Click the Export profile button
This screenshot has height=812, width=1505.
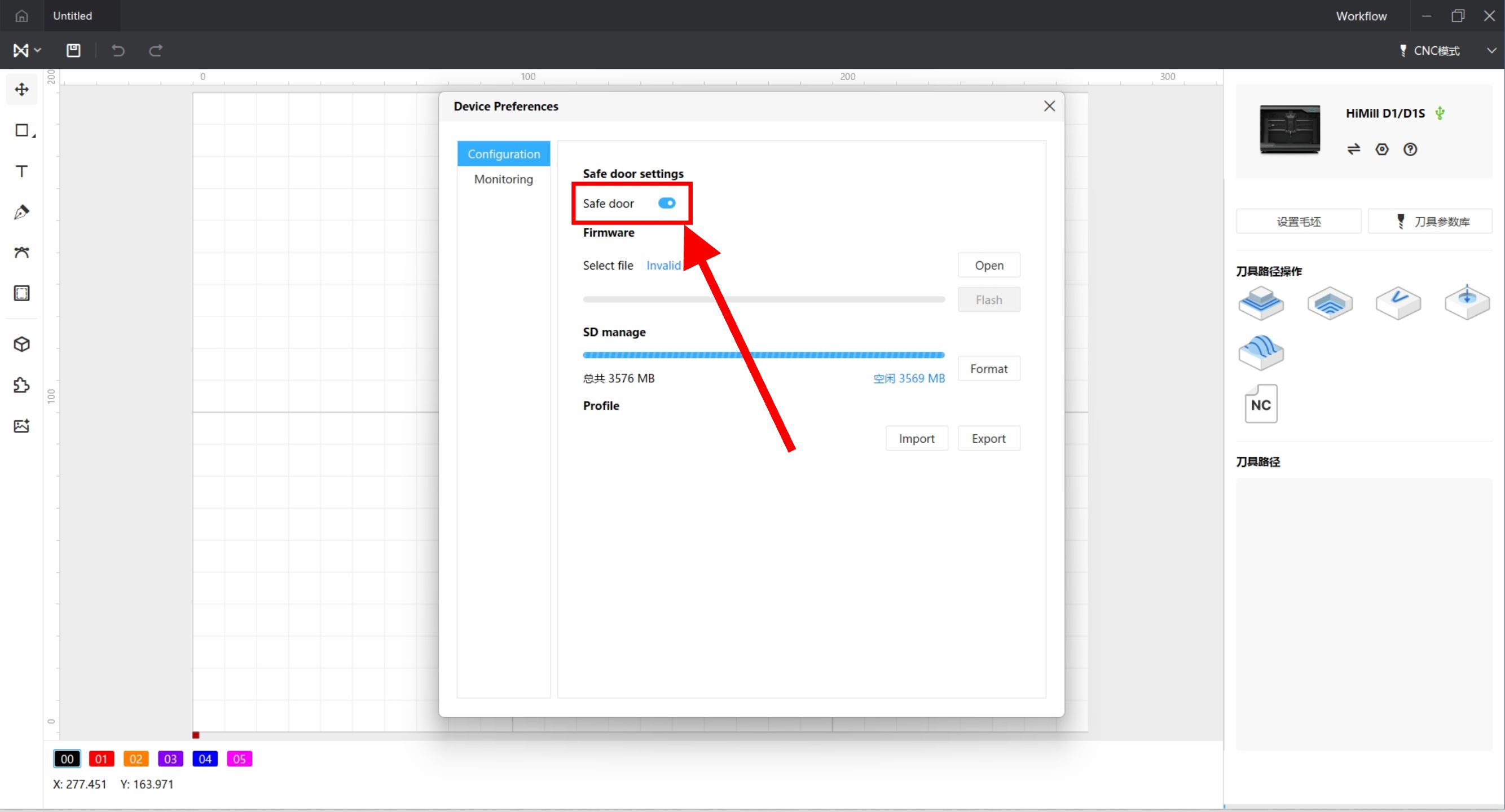coord(988,438)
